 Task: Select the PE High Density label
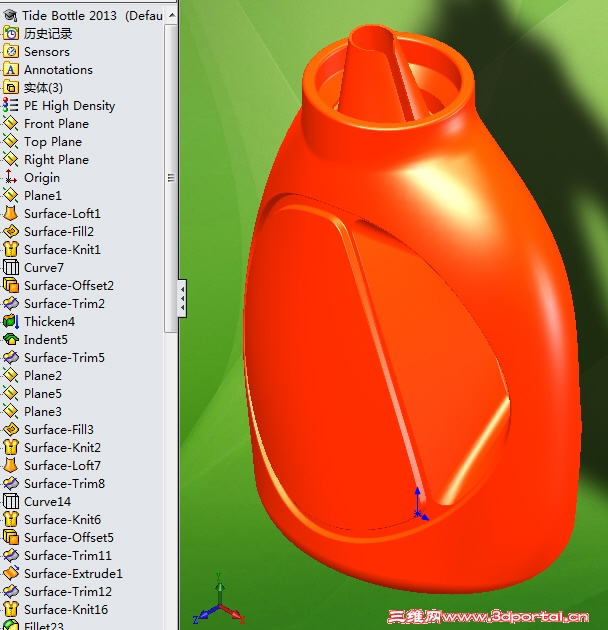pyautogui.click(x=70, y=106)
